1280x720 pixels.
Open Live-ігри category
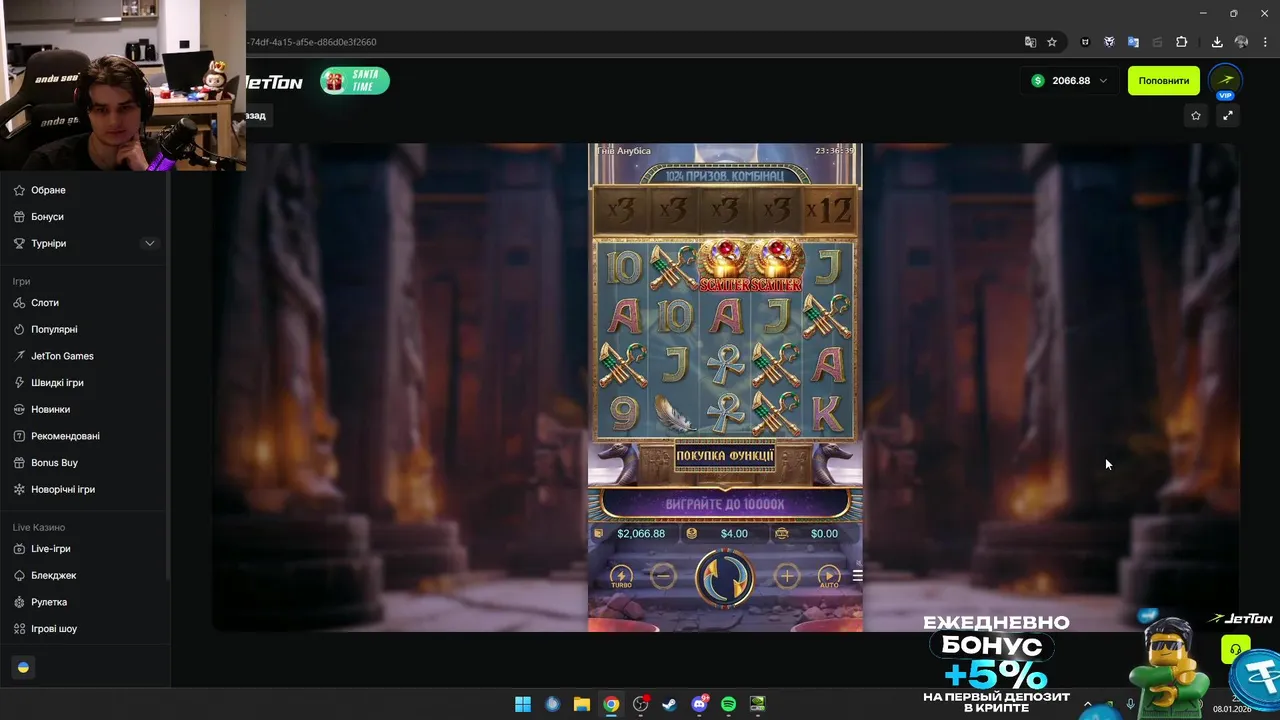50,549
